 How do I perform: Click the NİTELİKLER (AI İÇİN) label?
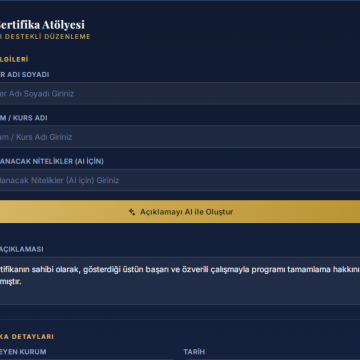(52, 161)
